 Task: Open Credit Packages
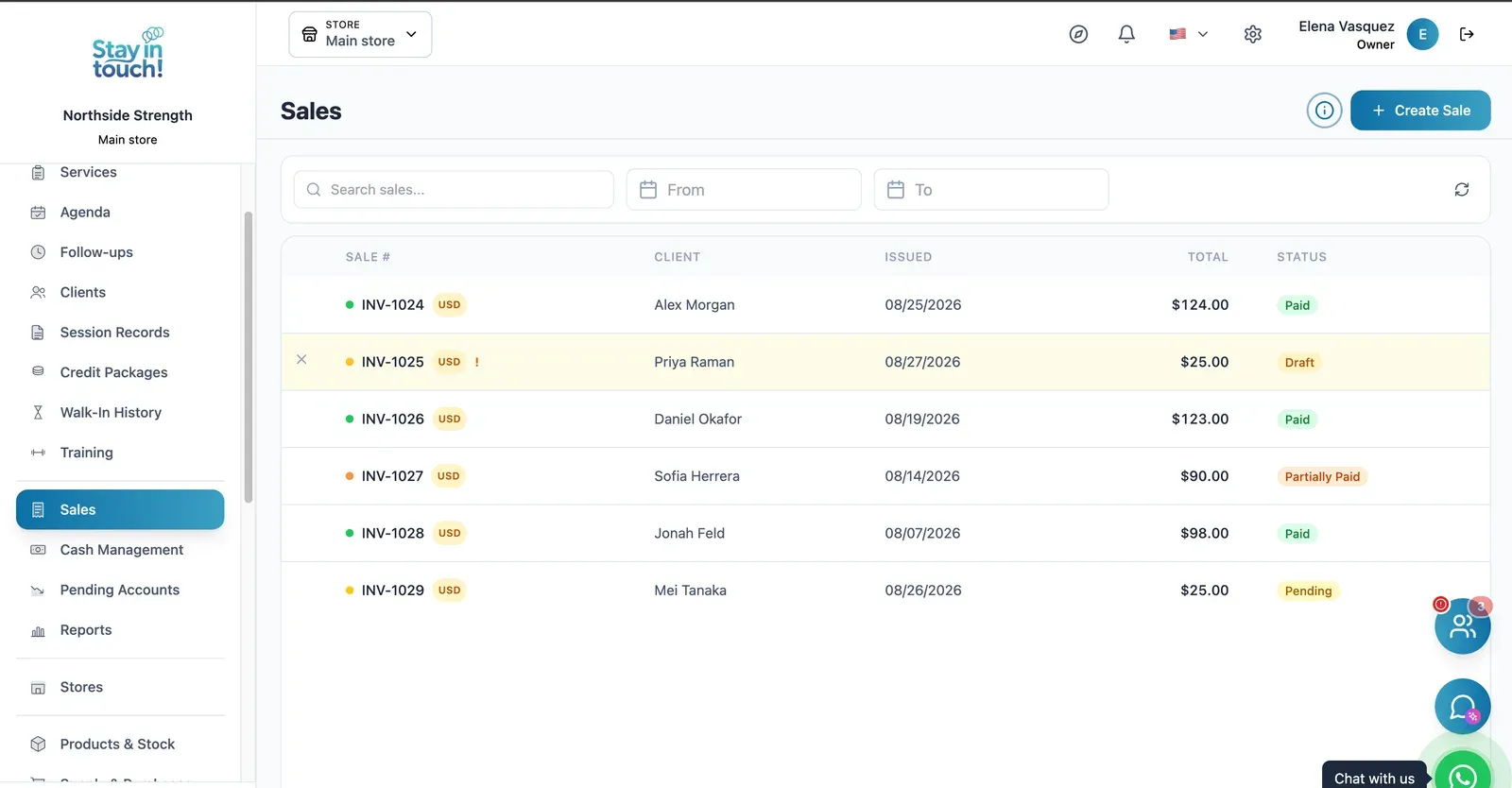coord(121,372)
